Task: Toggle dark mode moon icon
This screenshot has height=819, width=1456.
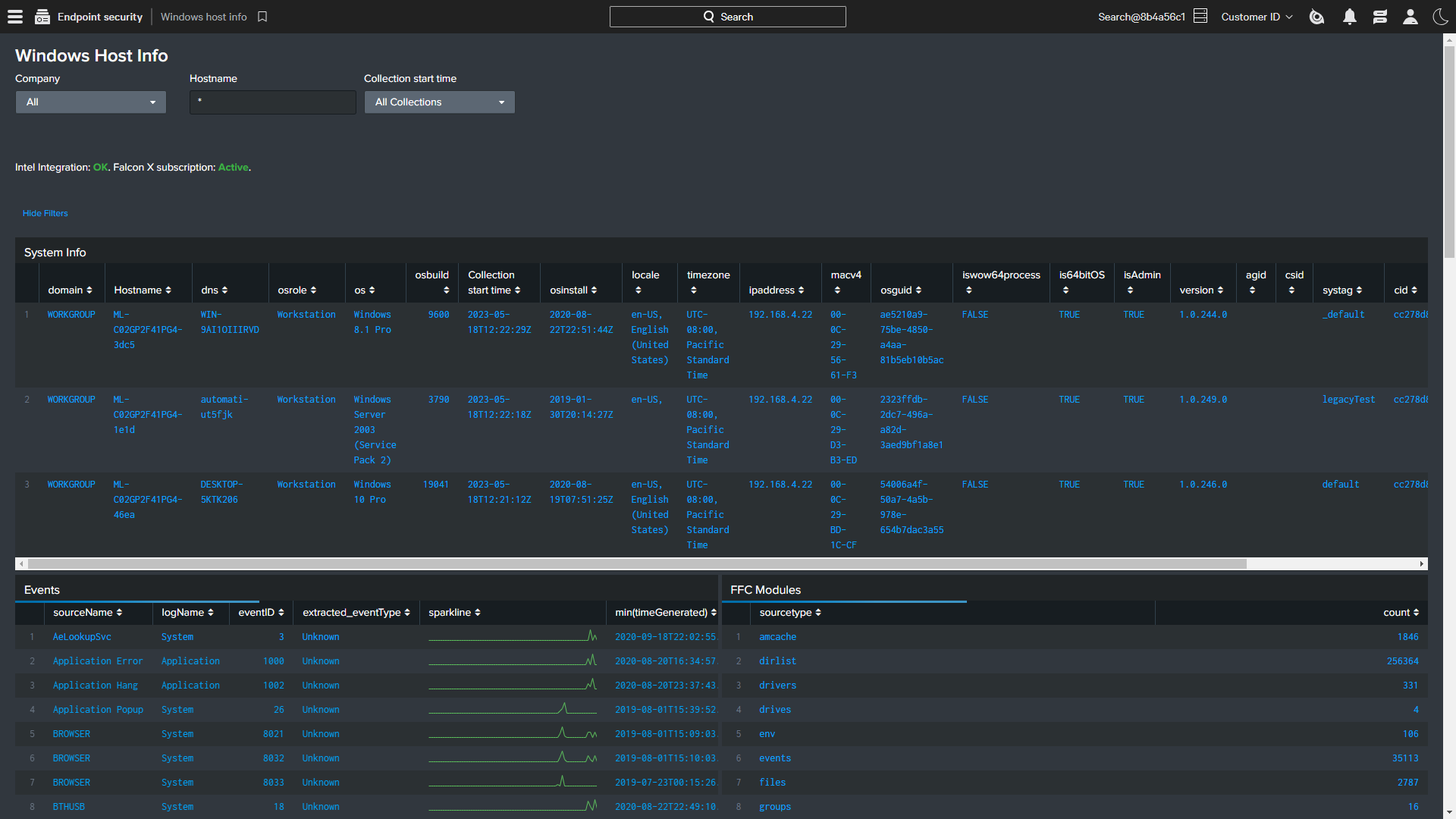Action: coord(1441,17)
